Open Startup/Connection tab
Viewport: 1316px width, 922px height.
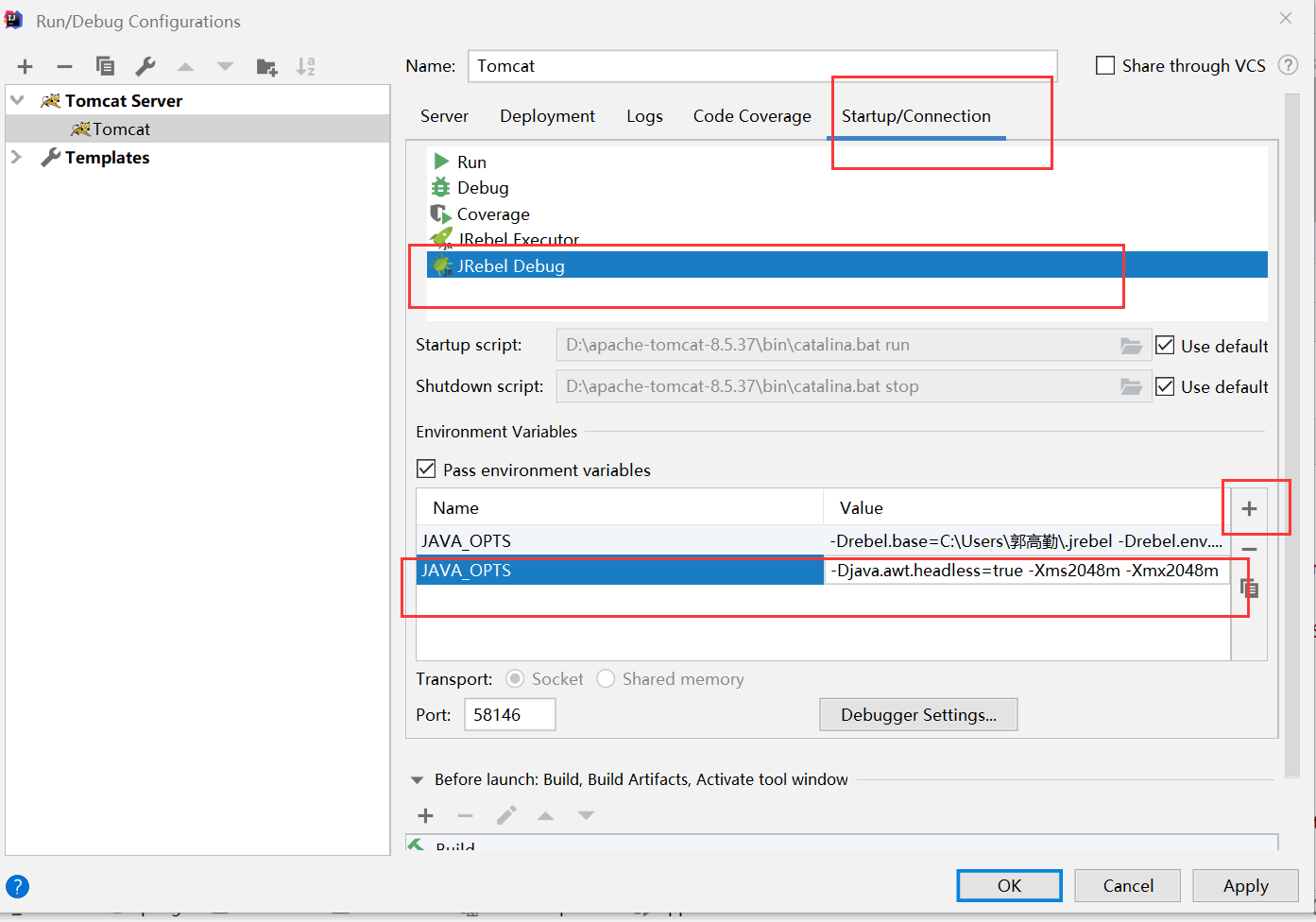916,116
